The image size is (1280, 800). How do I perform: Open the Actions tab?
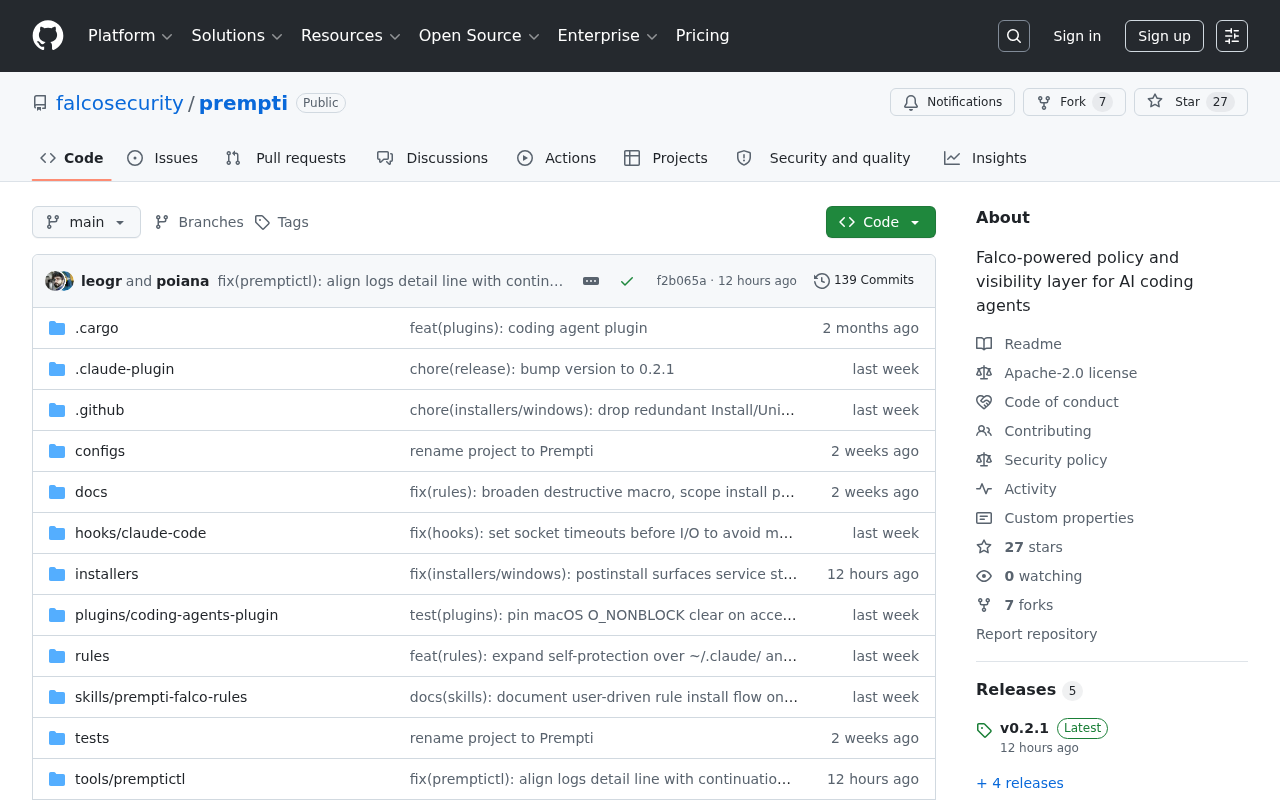coord(557,158)
